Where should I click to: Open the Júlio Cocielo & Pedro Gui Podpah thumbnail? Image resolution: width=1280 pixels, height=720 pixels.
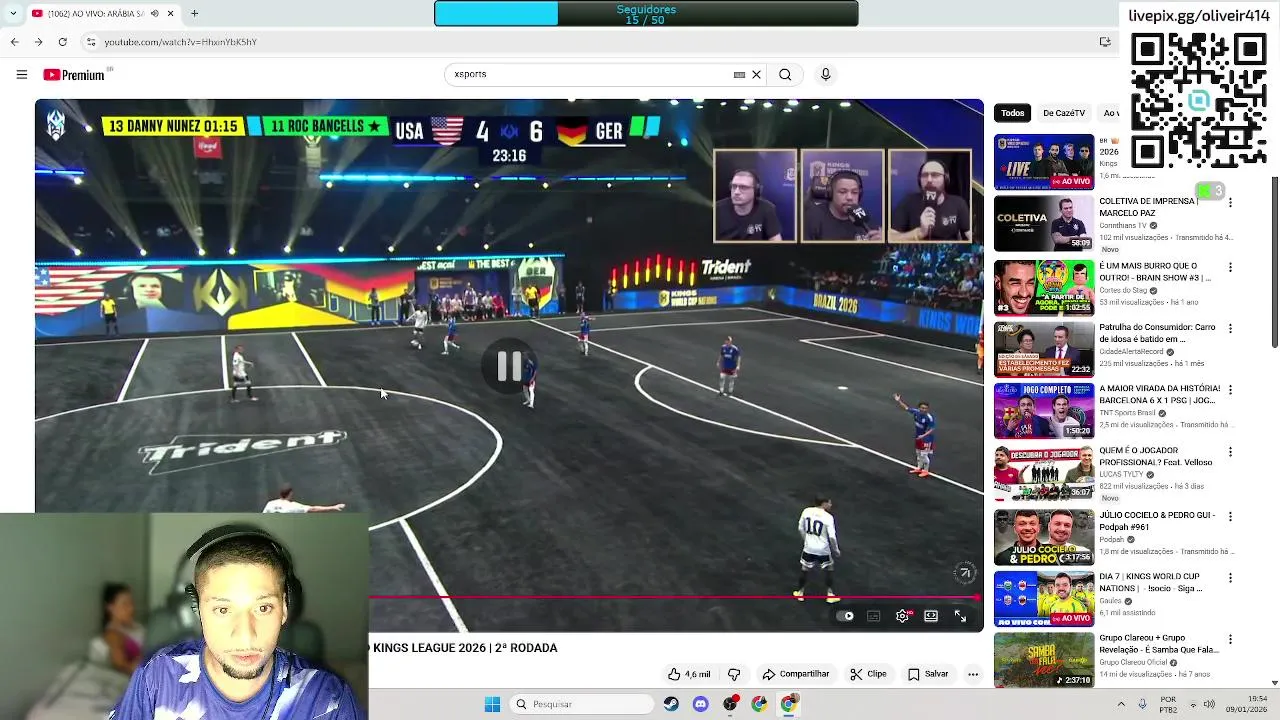click(x=1044, y=537)
